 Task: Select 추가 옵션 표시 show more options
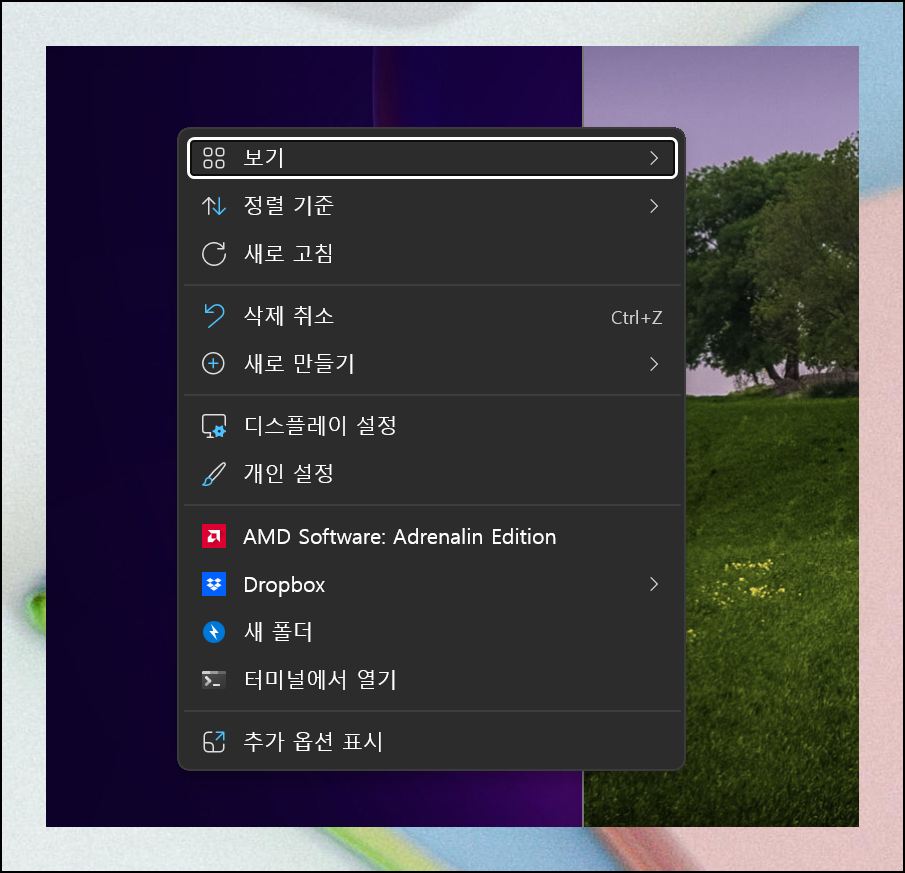tap(432, 742)
